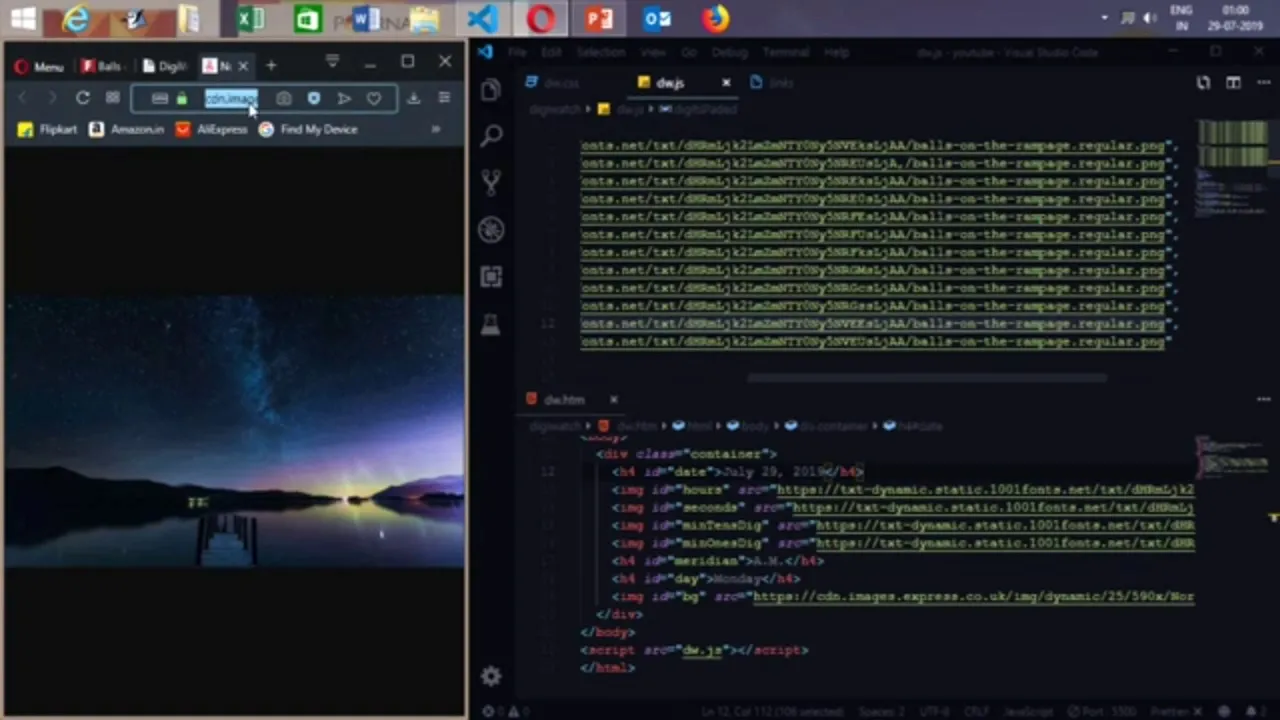
Task: Expand the hidden bookmarks chevron
Action: tap(436, 129)
